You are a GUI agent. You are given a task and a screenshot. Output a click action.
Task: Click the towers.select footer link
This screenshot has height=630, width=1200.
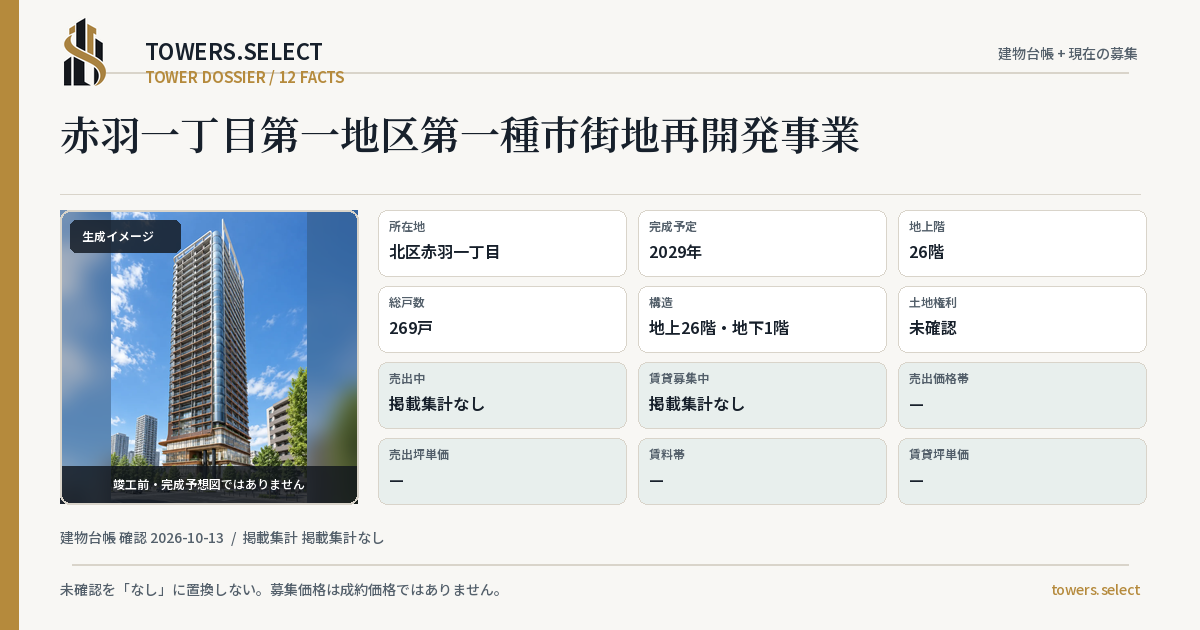pyautogui.click(x=1095, y=590)
